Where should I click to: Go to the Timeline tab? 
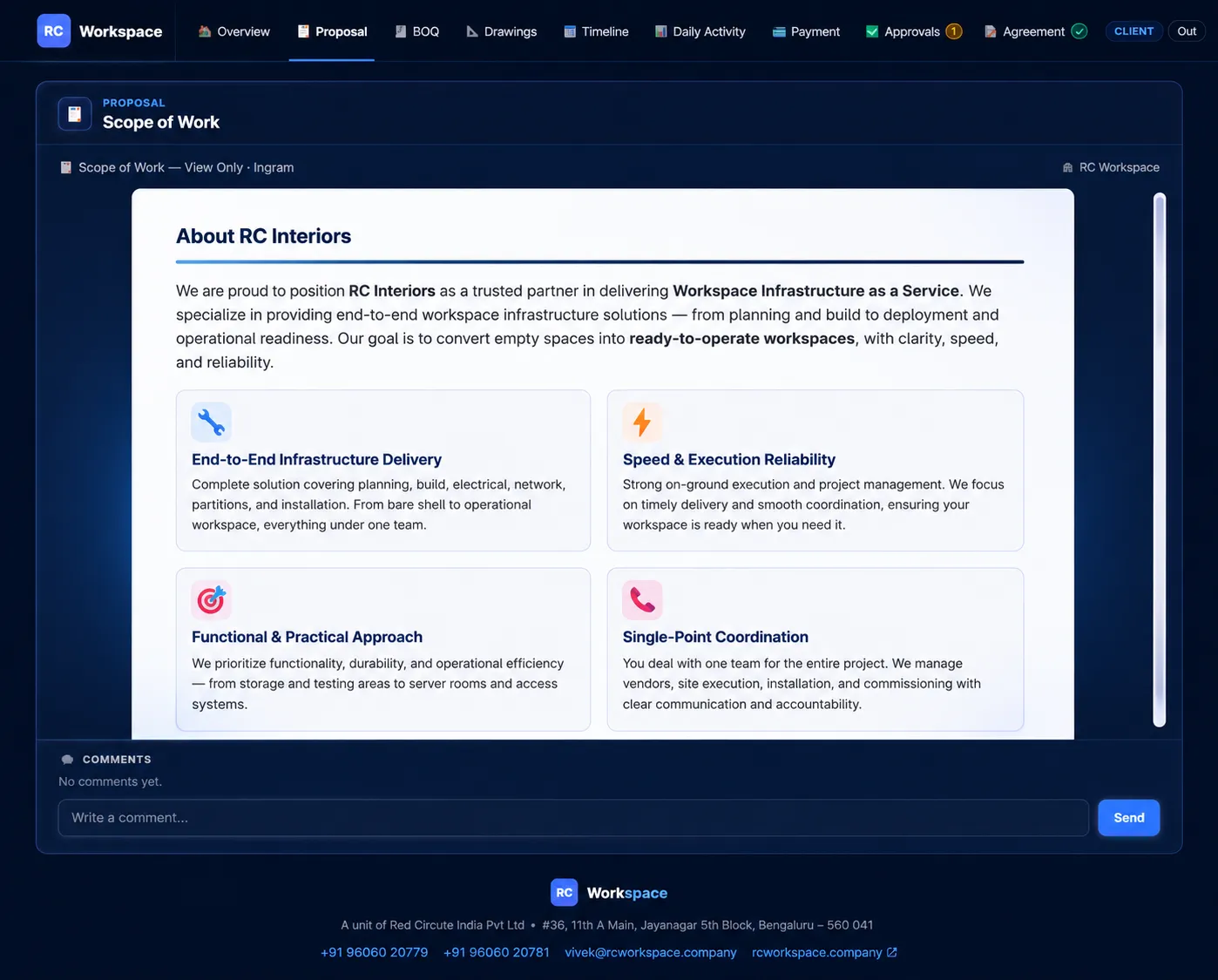[x=596, y=31]
